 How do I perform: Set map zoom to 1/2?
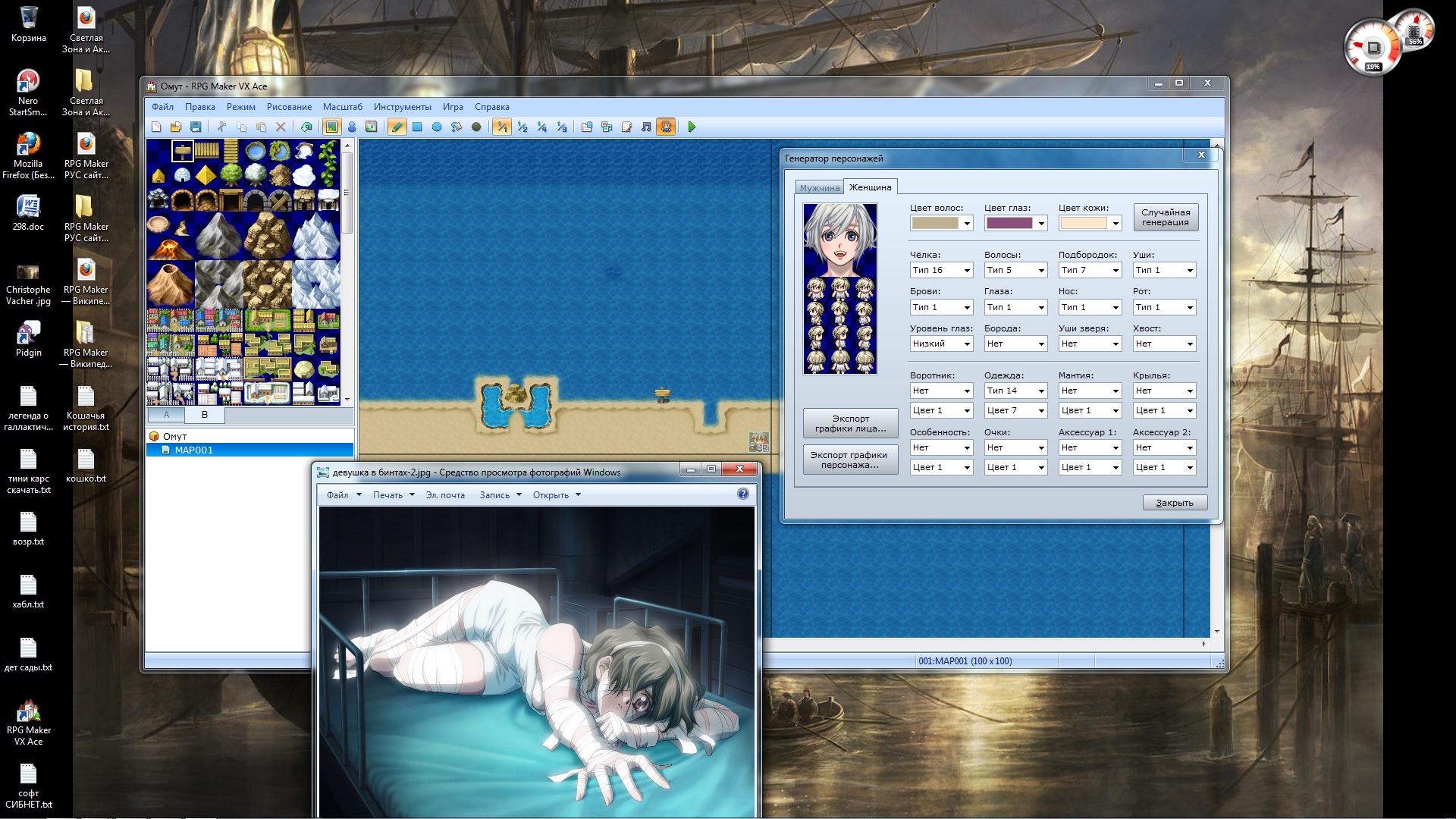[x=522, y=127]
